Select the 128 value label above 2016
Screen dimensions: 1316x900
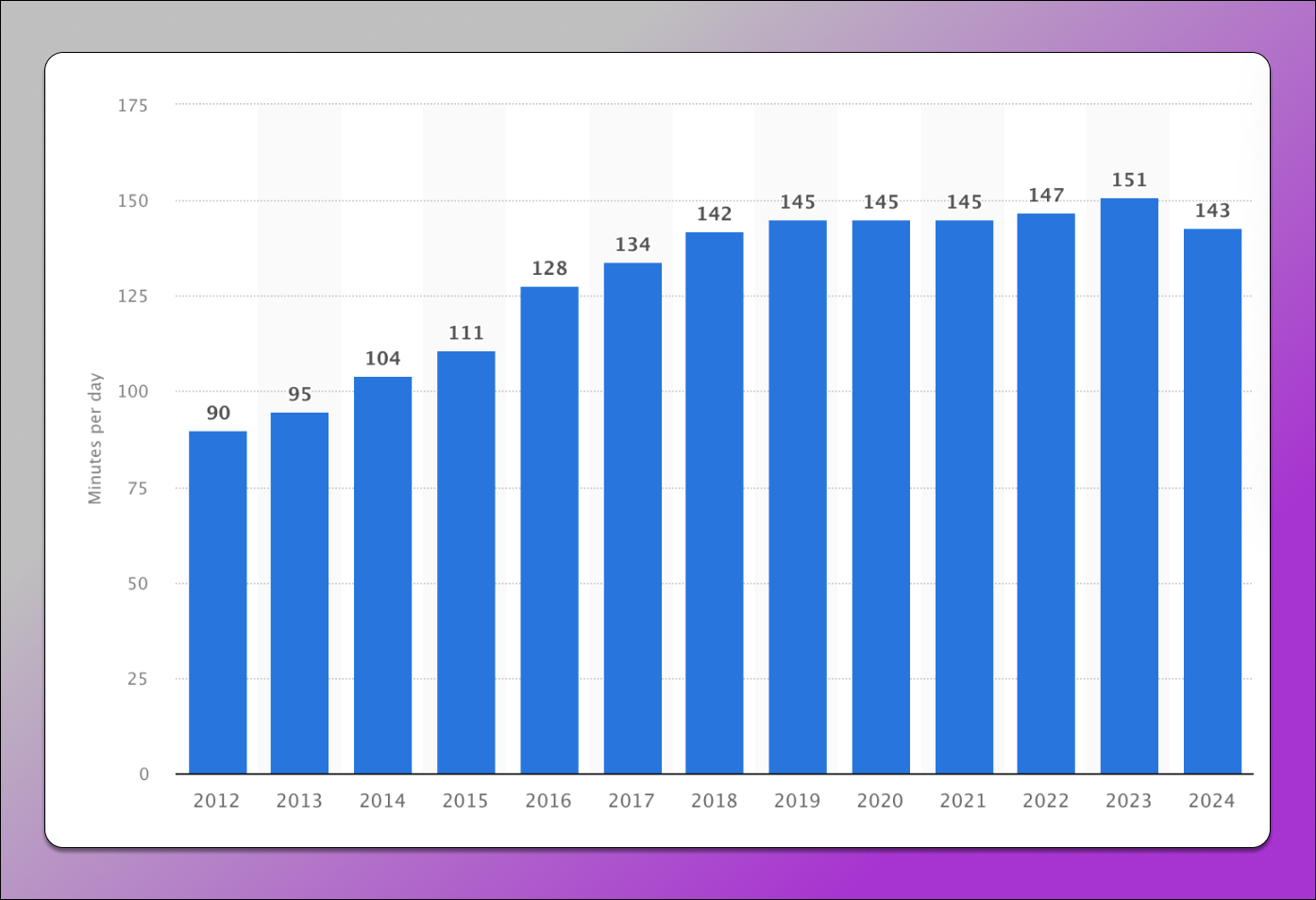[549, 269]
